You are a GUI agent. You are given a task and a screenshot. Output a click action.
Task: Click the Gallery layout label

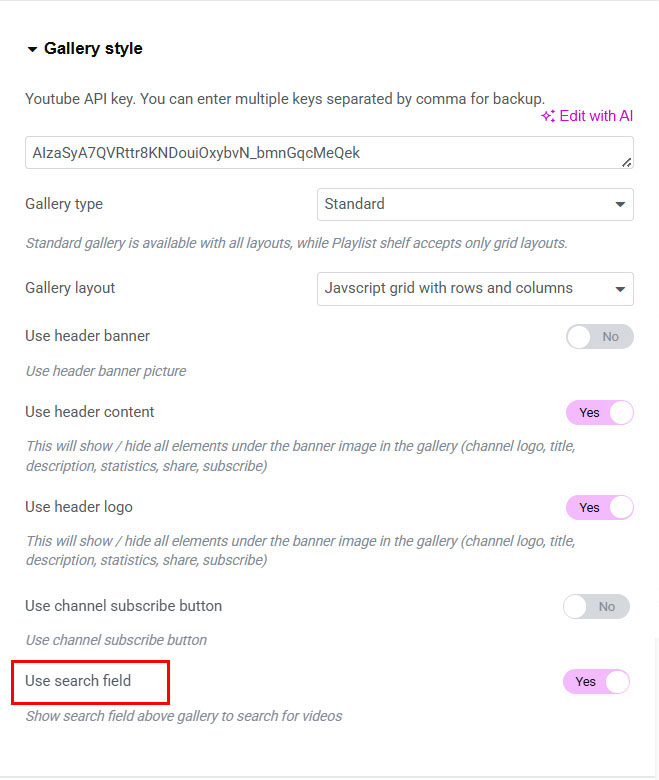point(70,288)
